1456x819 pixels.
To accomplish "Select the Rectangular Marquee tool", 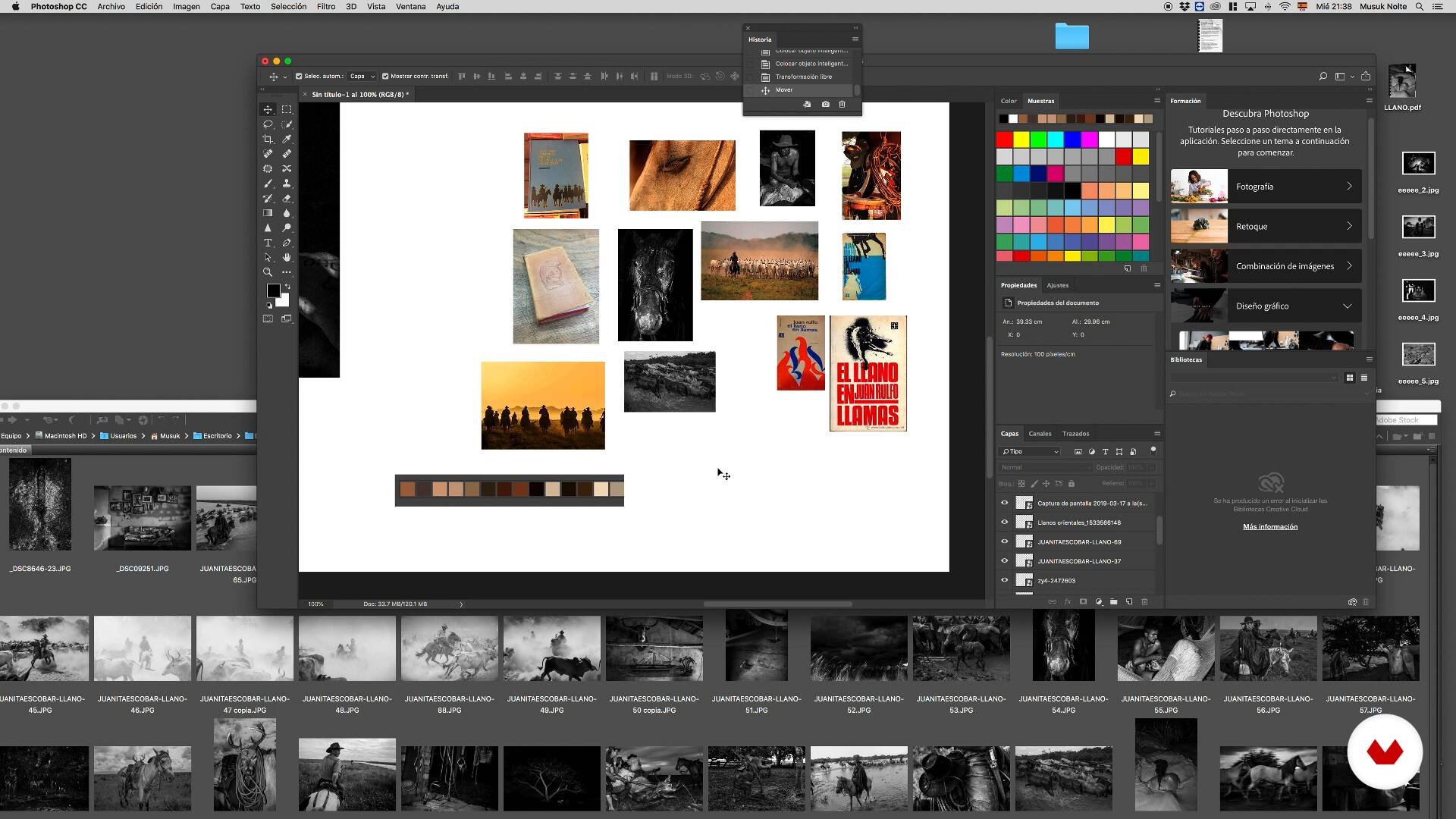I will (x=287, y=110).
